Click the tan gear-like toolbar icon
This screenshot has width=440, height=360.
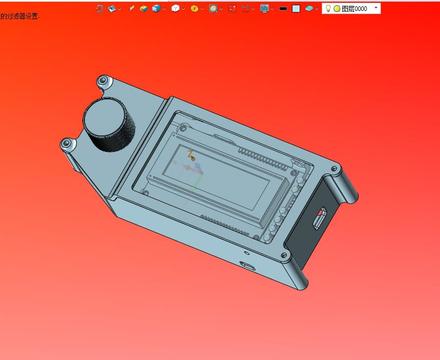pos(213,9)
